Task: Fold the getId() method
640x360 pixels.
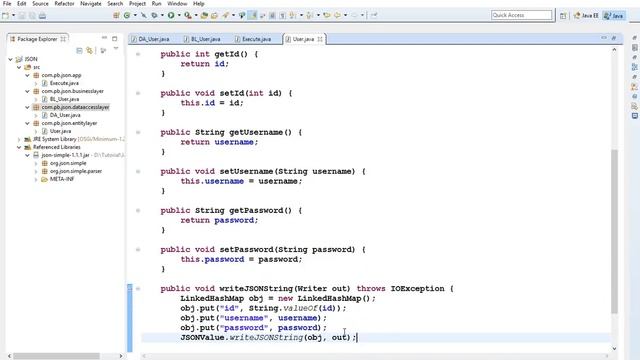Action: tap(138, 54)
